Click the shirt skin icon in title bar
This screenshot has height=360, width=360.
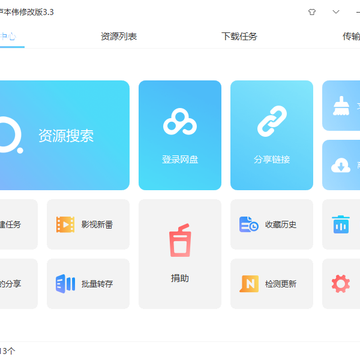point(312,12)
